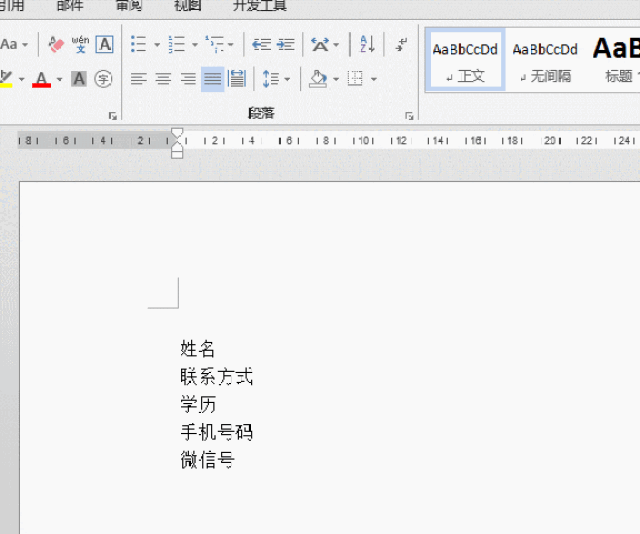Decrease the paragraph indent
This screenshot has height=534, width=640.
tap(261, 44)
